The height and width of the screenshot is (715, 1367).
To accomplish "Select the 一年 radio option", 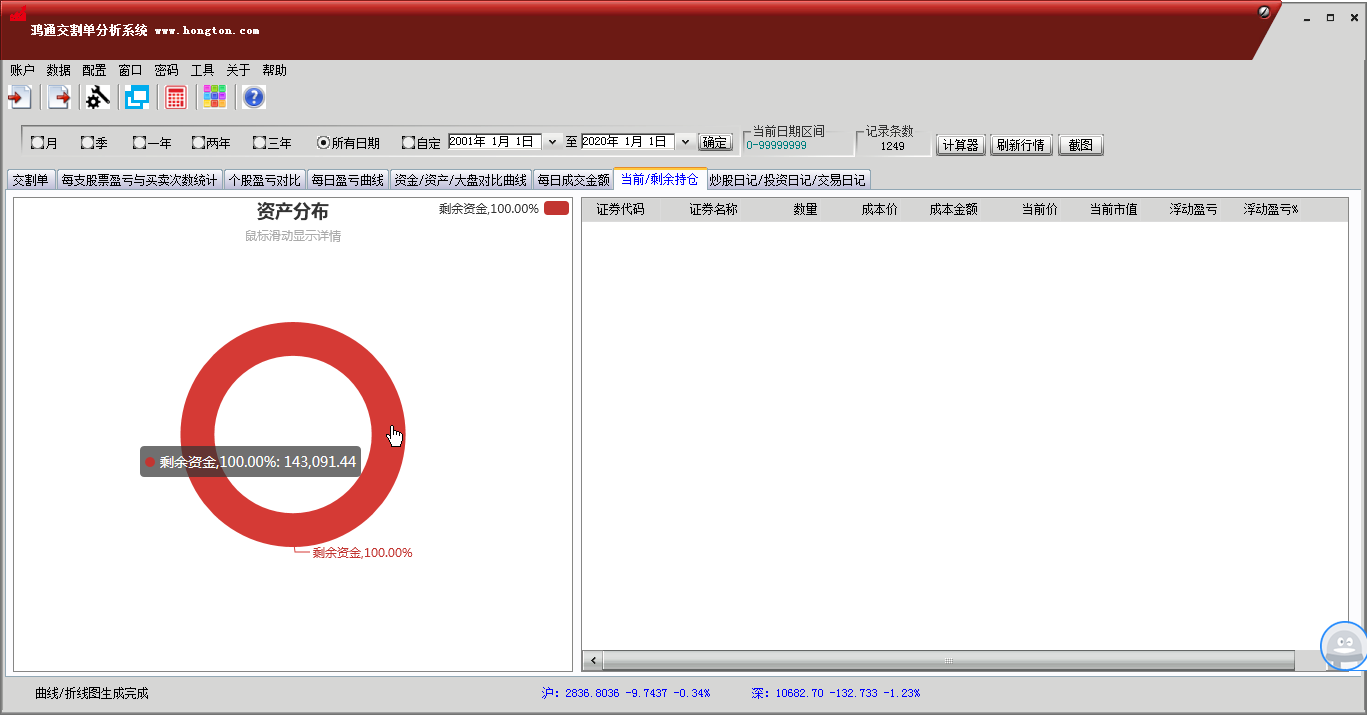I will (x=152, y=143).
